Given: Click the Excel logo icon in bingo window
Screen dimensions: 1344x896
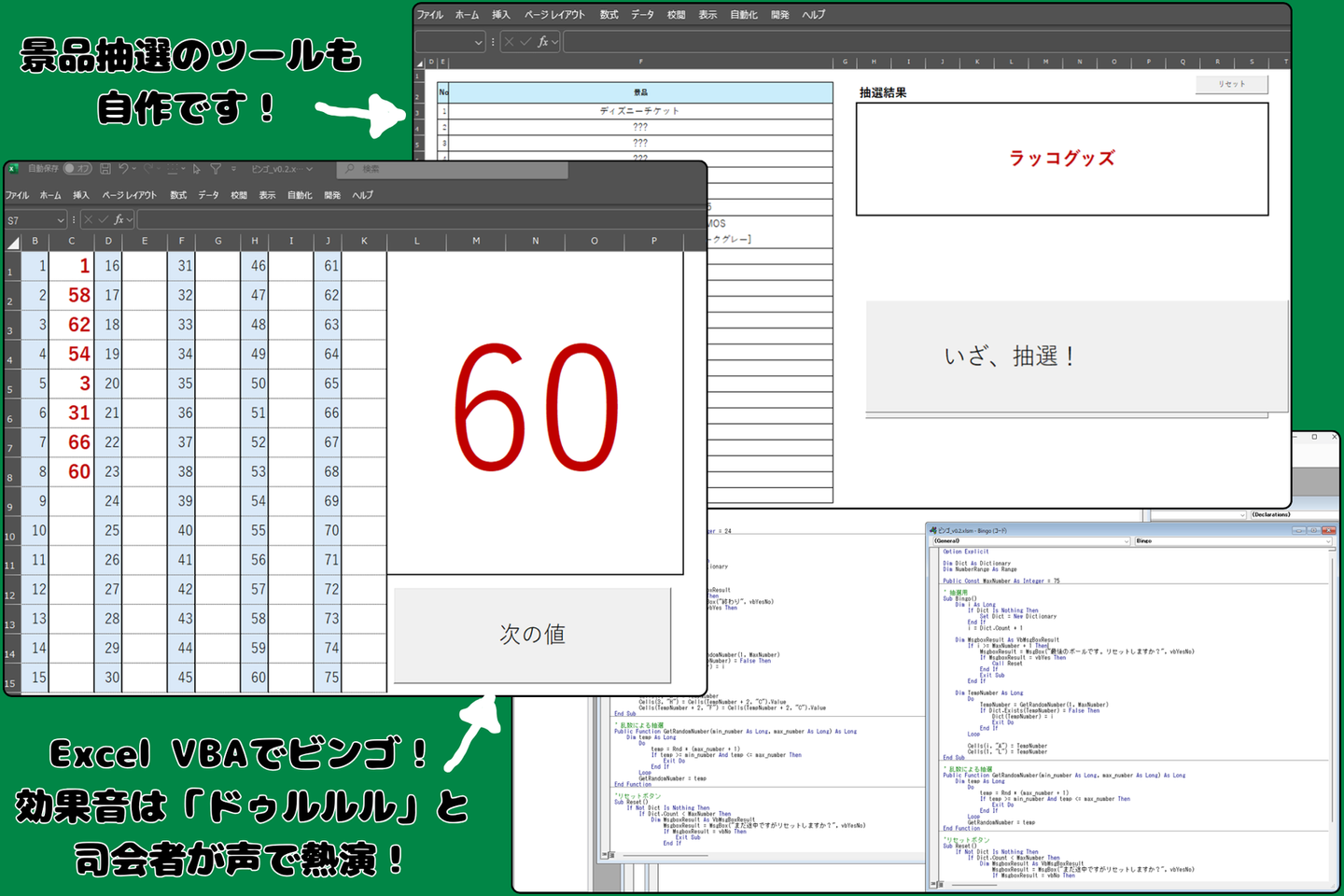Looking at the screenshot, I should [13, 169].
